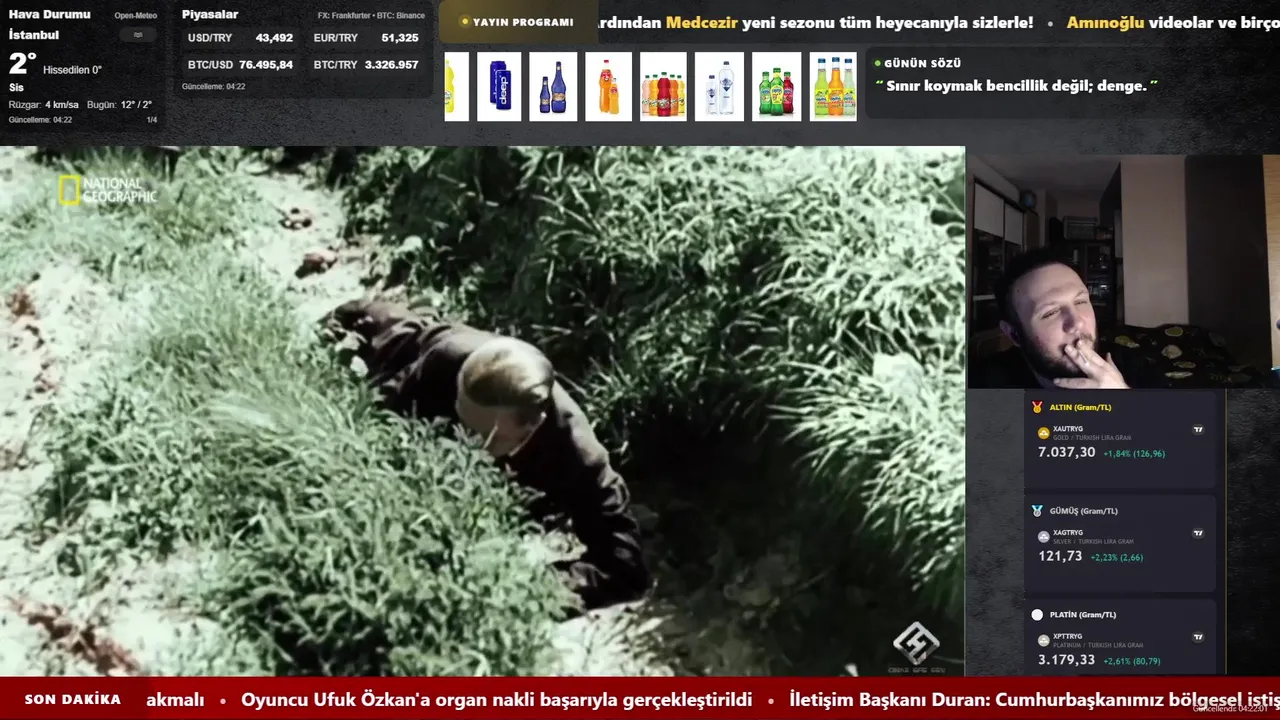Open the green and red bottles thumbnail
1280x720 pixels.
pos(777,87)
